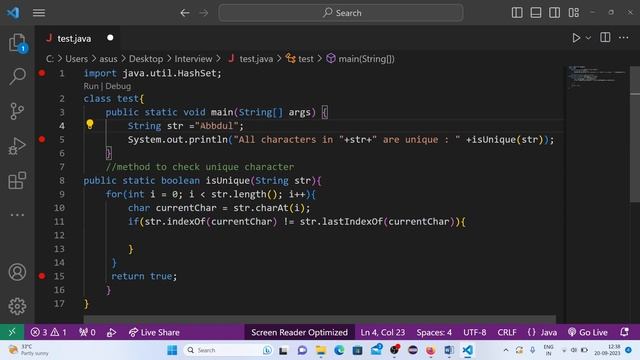Open remote window green status button

12,332
